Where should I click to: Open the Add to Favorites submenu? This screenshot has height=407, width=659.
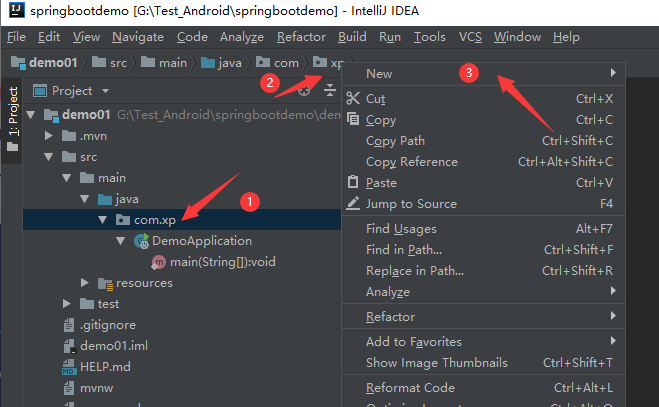point(483,341)
